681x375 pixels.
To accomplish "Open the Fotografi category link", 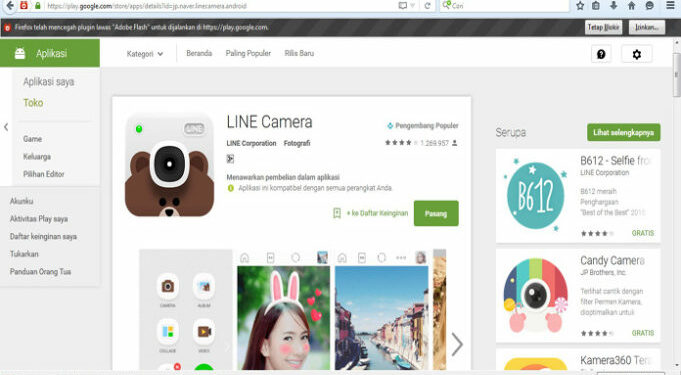I will click(x=297, y=143).
